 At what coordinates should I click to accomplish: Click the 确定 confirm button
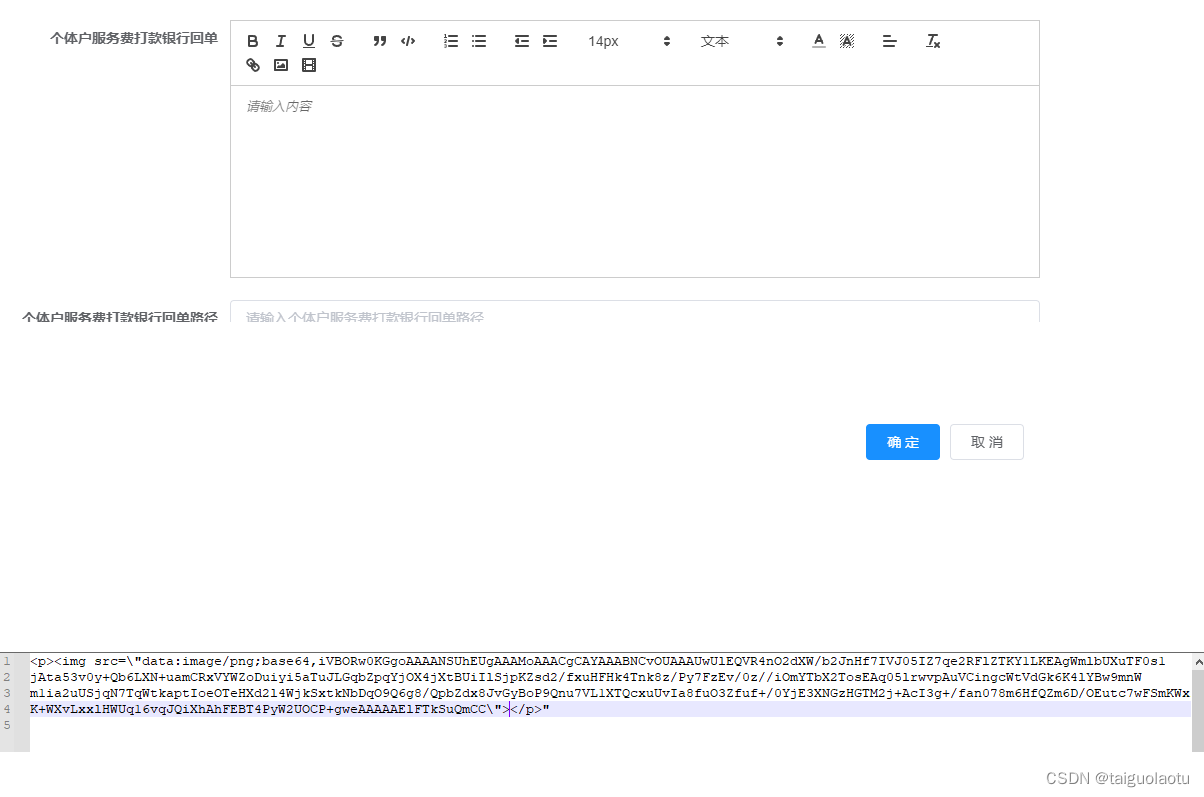click(903, 442)
